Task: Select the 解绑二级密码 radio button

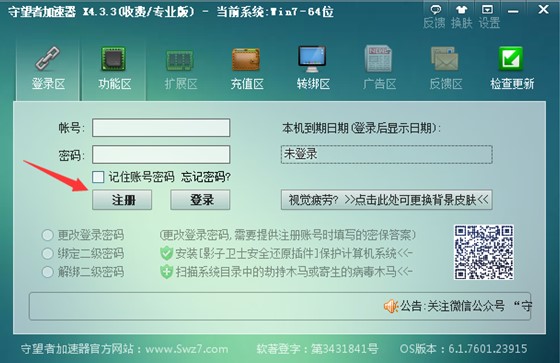Action: 48,272
